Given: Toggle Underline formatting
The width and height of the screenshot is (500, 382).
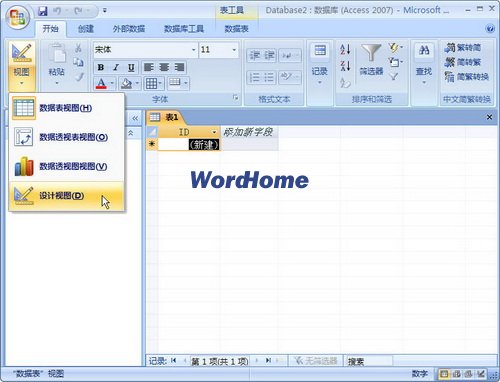Looking at the screenshot, I should pos(131,67).
